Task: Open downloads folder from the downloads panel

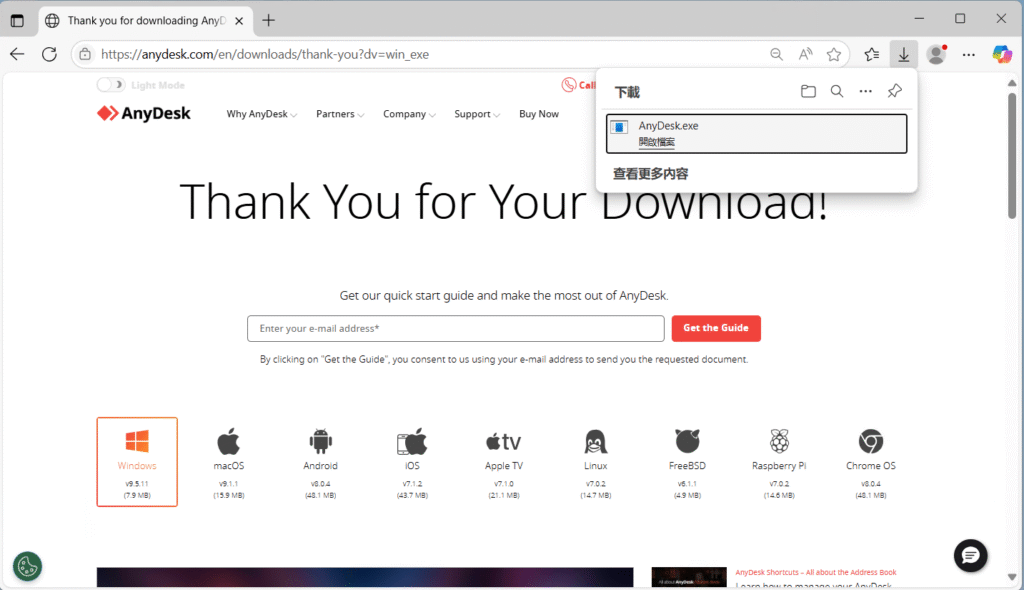Action: 808,92
